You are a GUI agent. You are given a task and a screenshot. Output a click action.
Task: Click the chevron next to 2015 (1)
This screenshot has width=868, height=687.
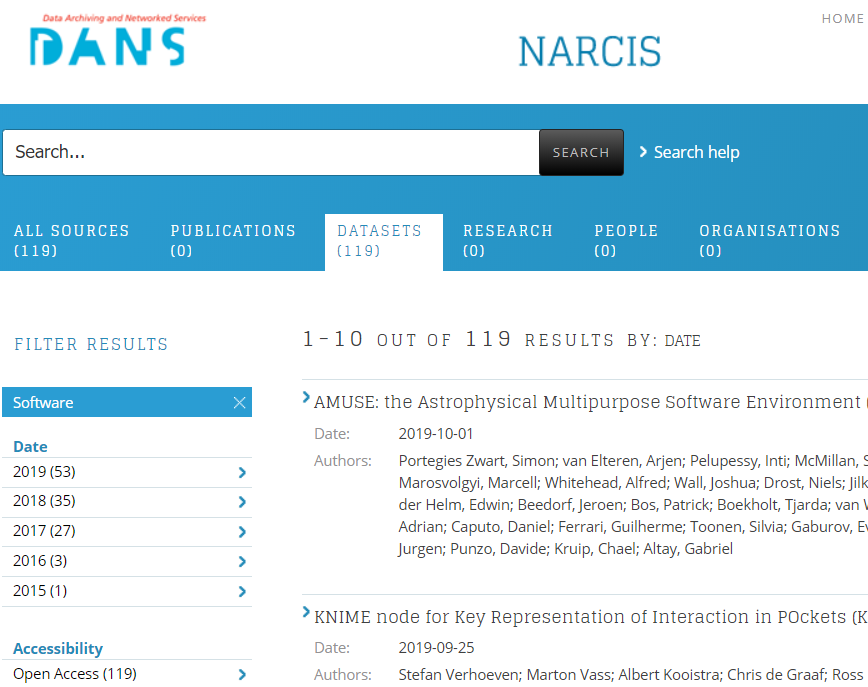pos(242,592)
